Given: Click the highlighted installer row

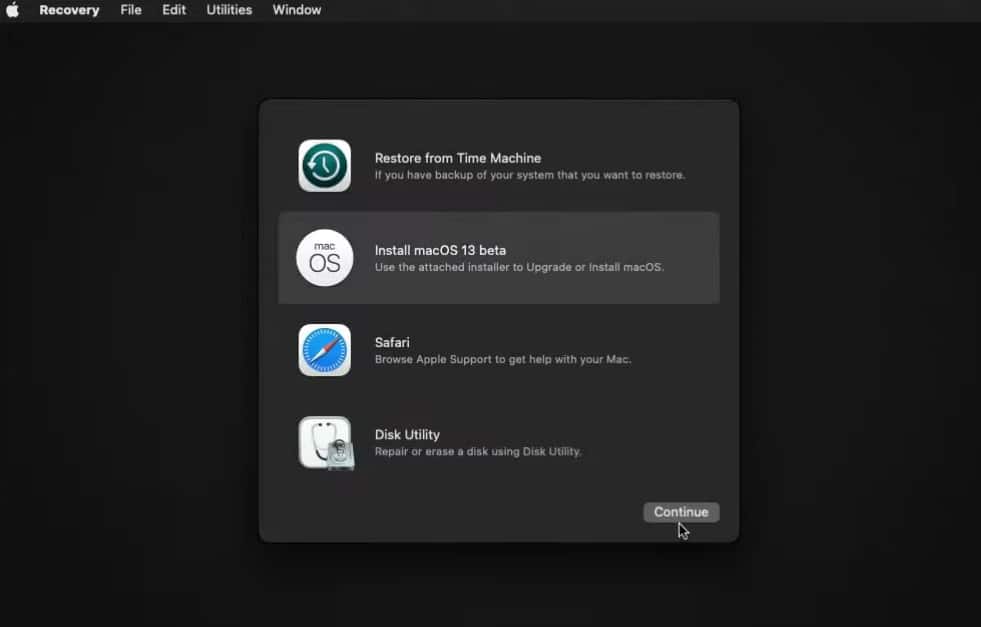Looking at the screenshot, I should (498, 257).
